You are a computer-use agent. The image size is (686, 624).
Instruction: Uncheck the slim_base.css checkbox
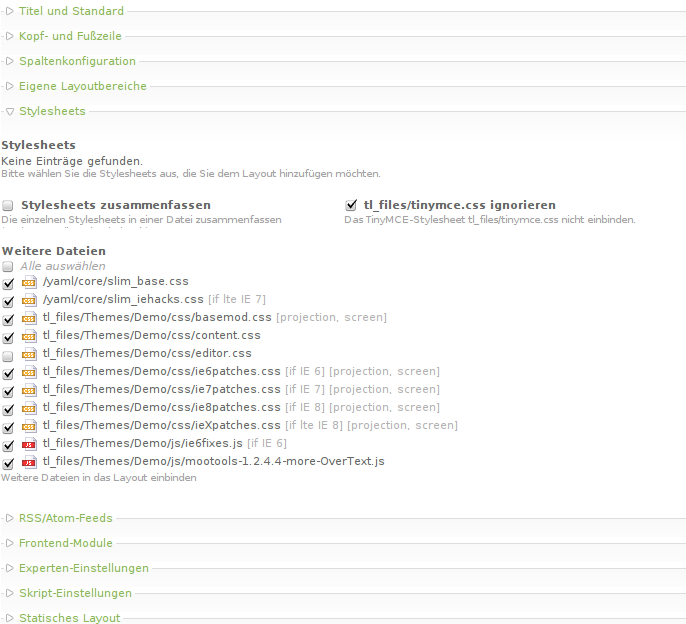(8, 284)
